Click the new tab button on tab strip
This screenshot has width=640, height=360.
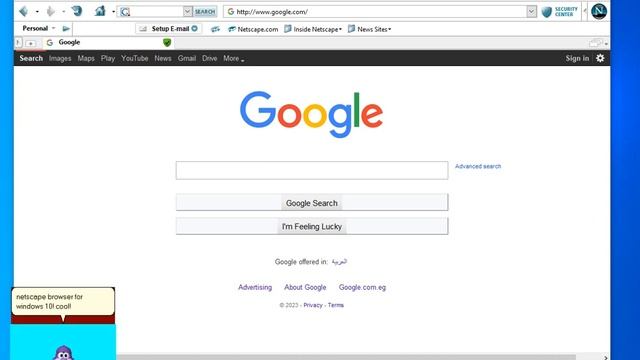(30, 43)
